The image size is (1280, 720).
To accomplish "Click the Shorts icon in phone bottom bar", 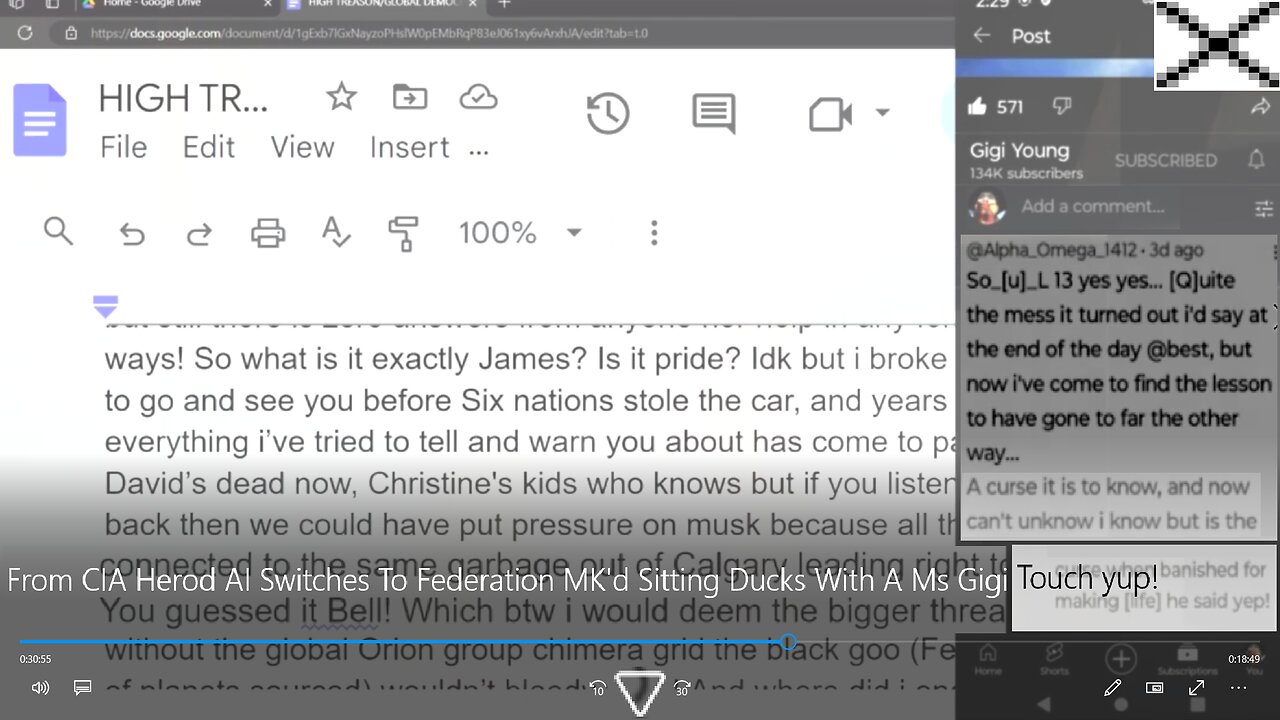I will point(1054,659).
